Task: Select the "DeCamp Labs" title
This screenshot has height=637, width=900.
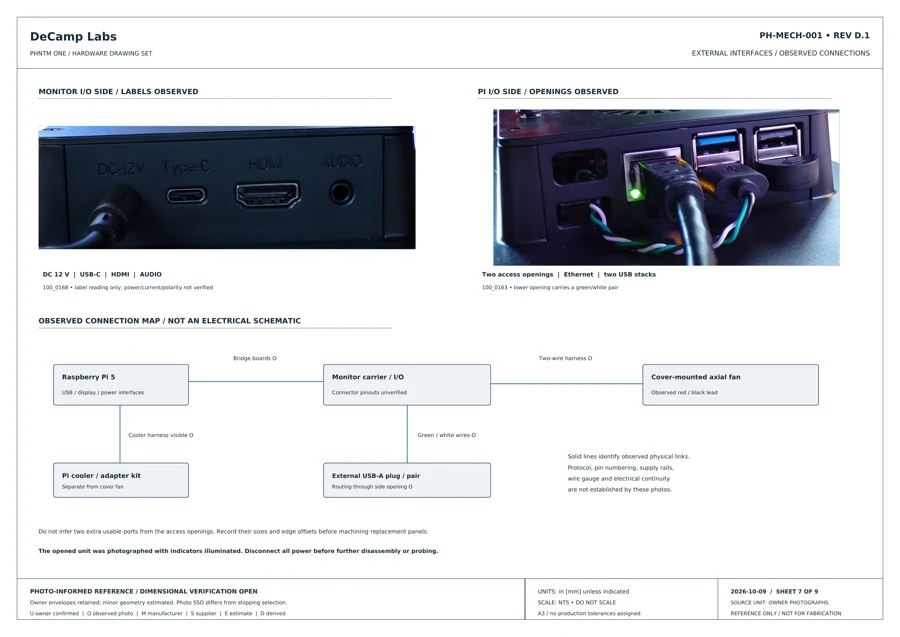Action: [x=73, y=36]
